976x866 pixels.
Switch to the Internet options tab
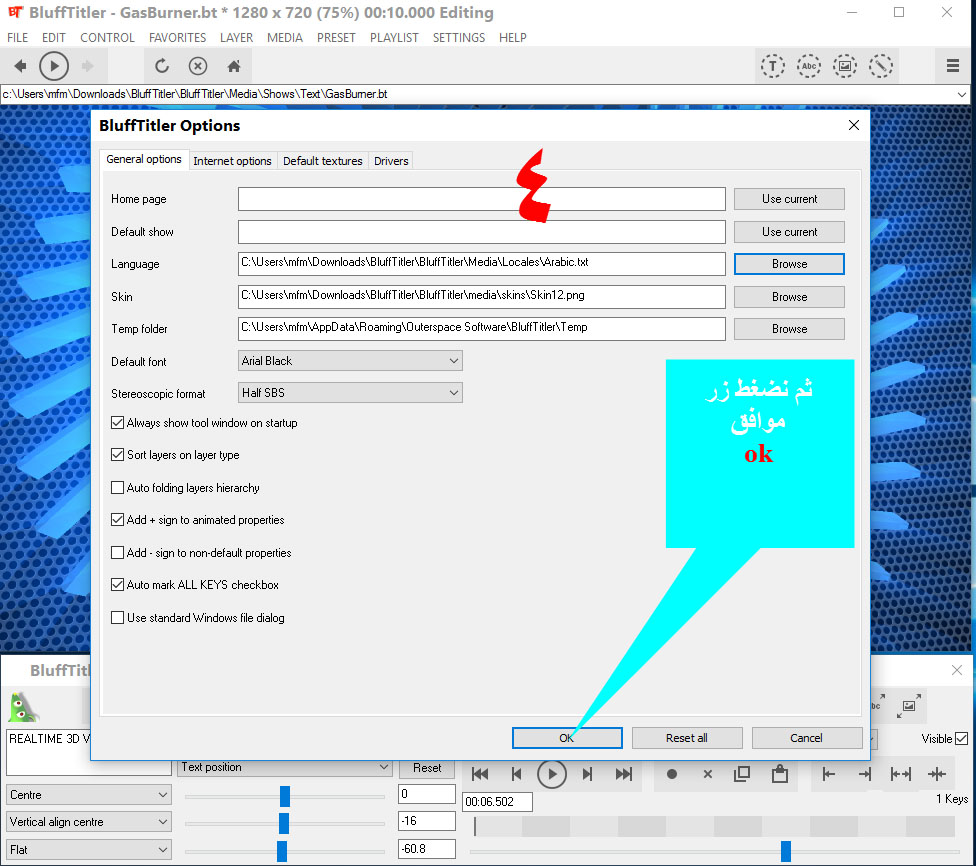232,161
